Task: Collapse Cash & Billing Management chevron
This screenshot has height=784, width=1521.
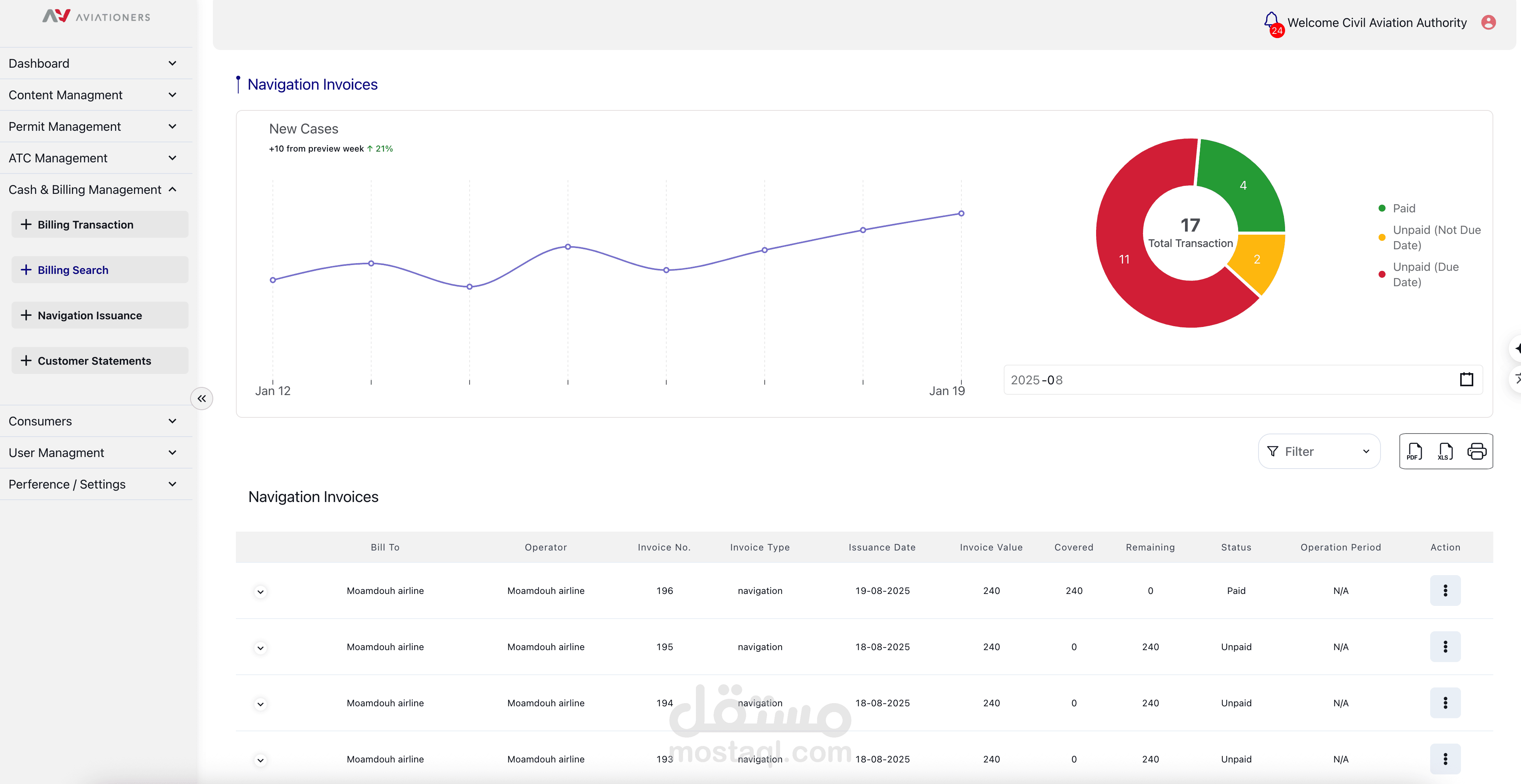Action: (172, 190)
